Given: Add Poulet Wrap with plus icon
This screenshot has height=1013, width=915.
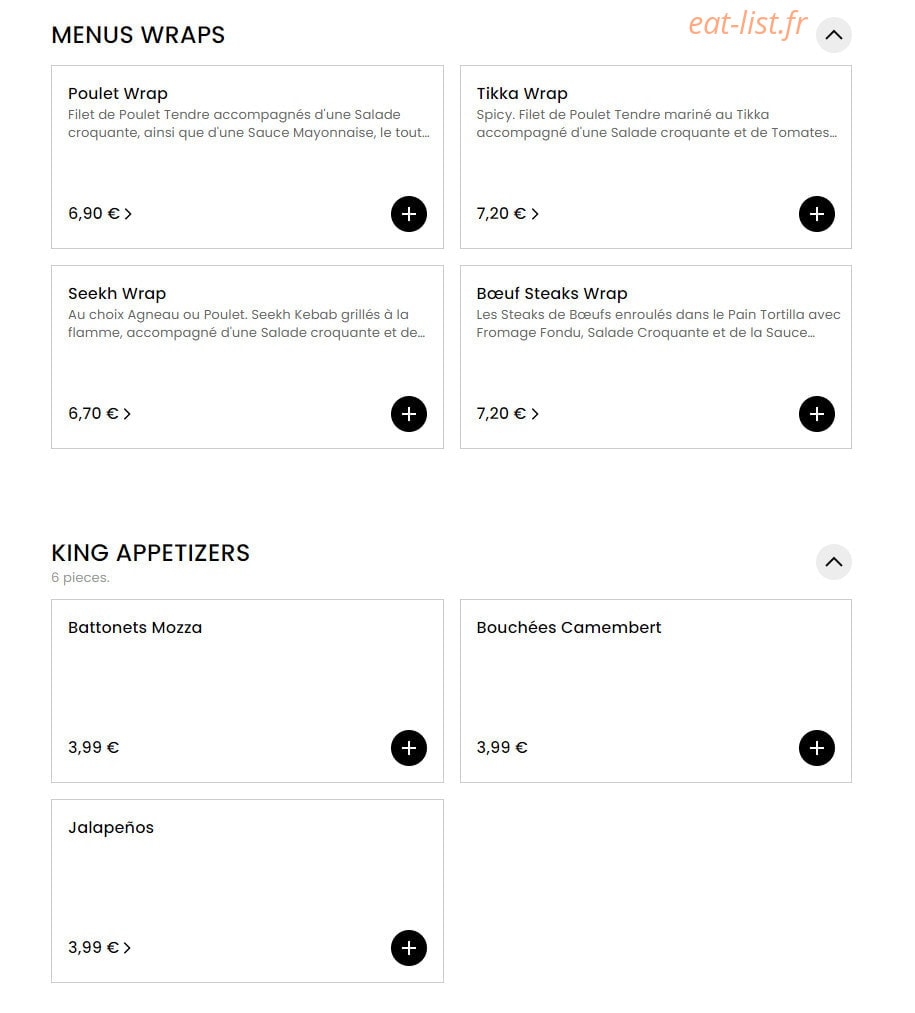Looking at the screenshot, I should tap(408, 214).
